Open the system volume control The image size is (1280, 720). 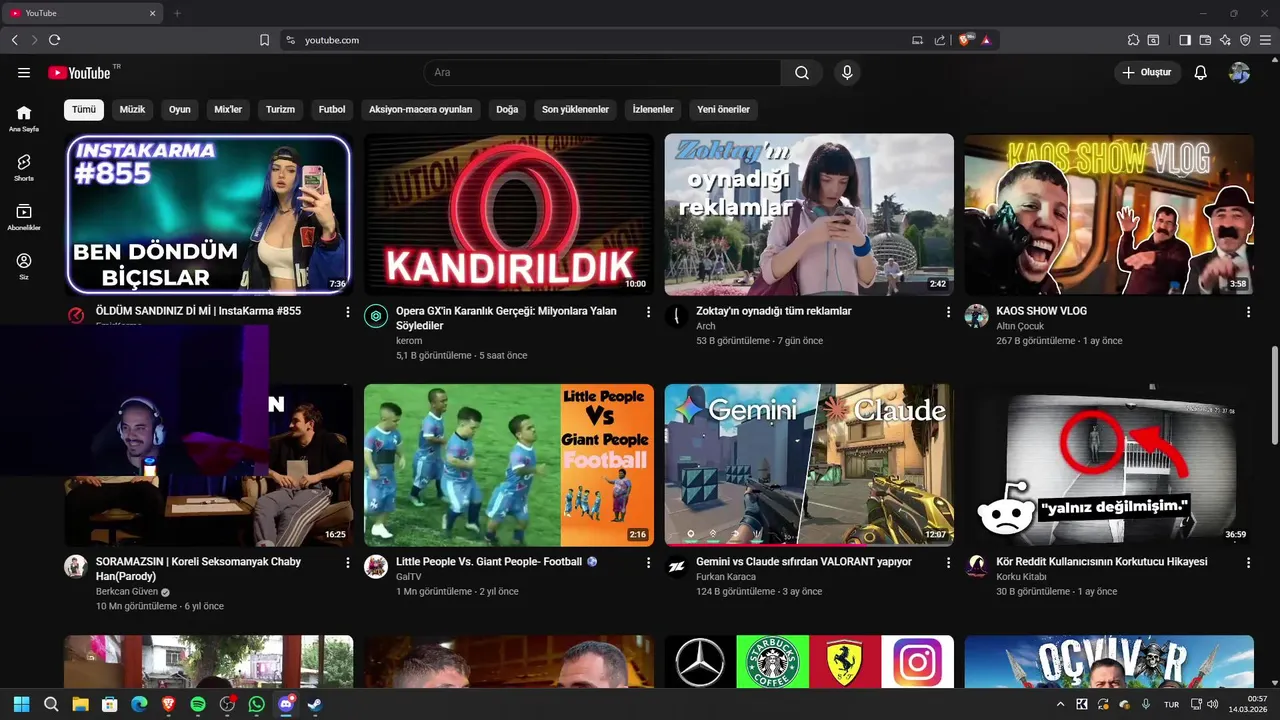[x=1213, y=704]
